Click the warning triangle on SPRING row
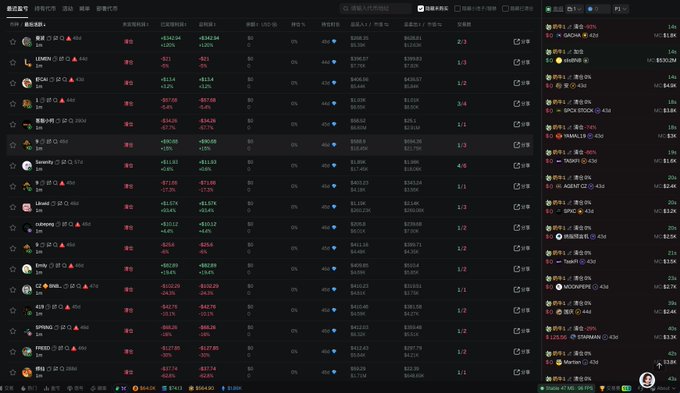Screen dimensions: 680x393 click(x=76, y=328)
